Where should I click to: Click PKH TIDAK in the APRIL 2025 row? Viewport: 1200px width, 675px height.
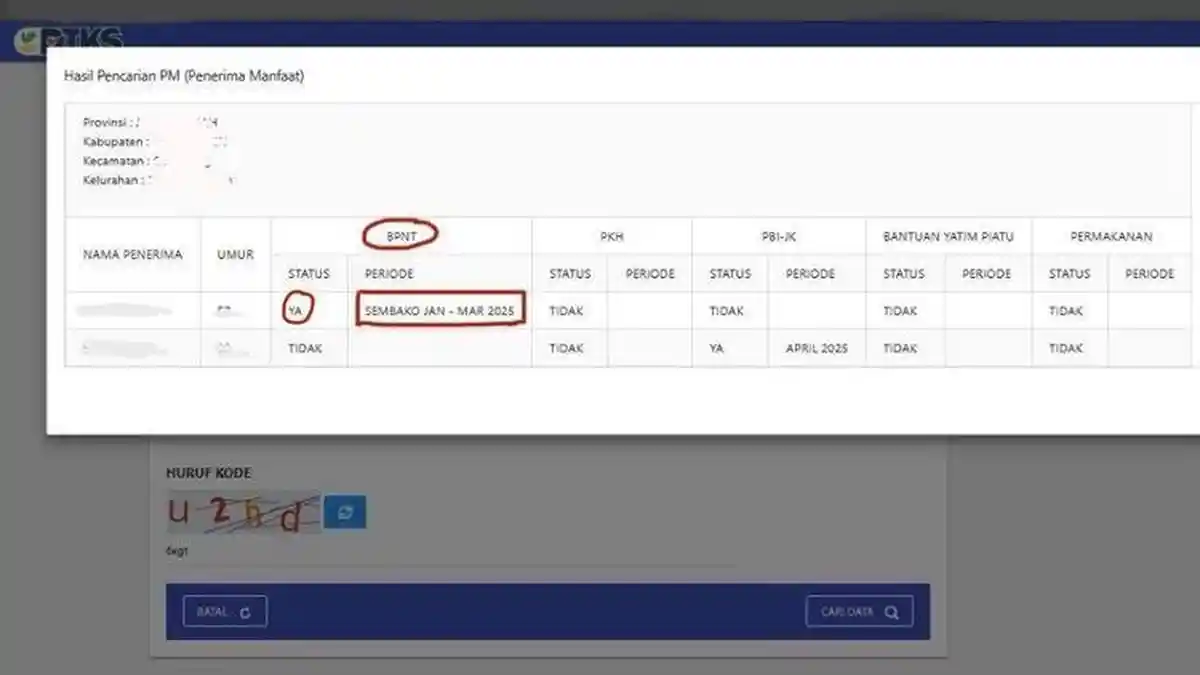point(566,348)
